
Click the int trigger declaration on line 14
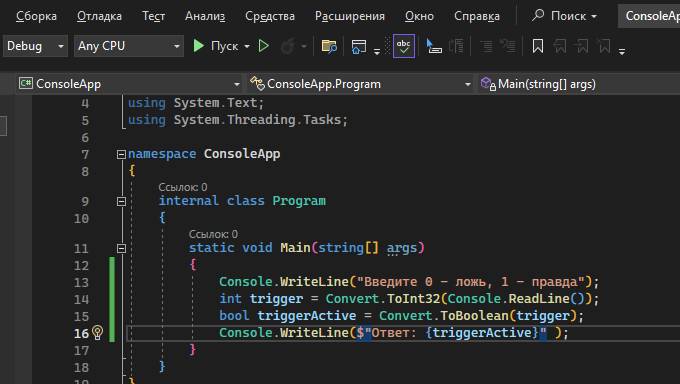(x=261, y=299)
